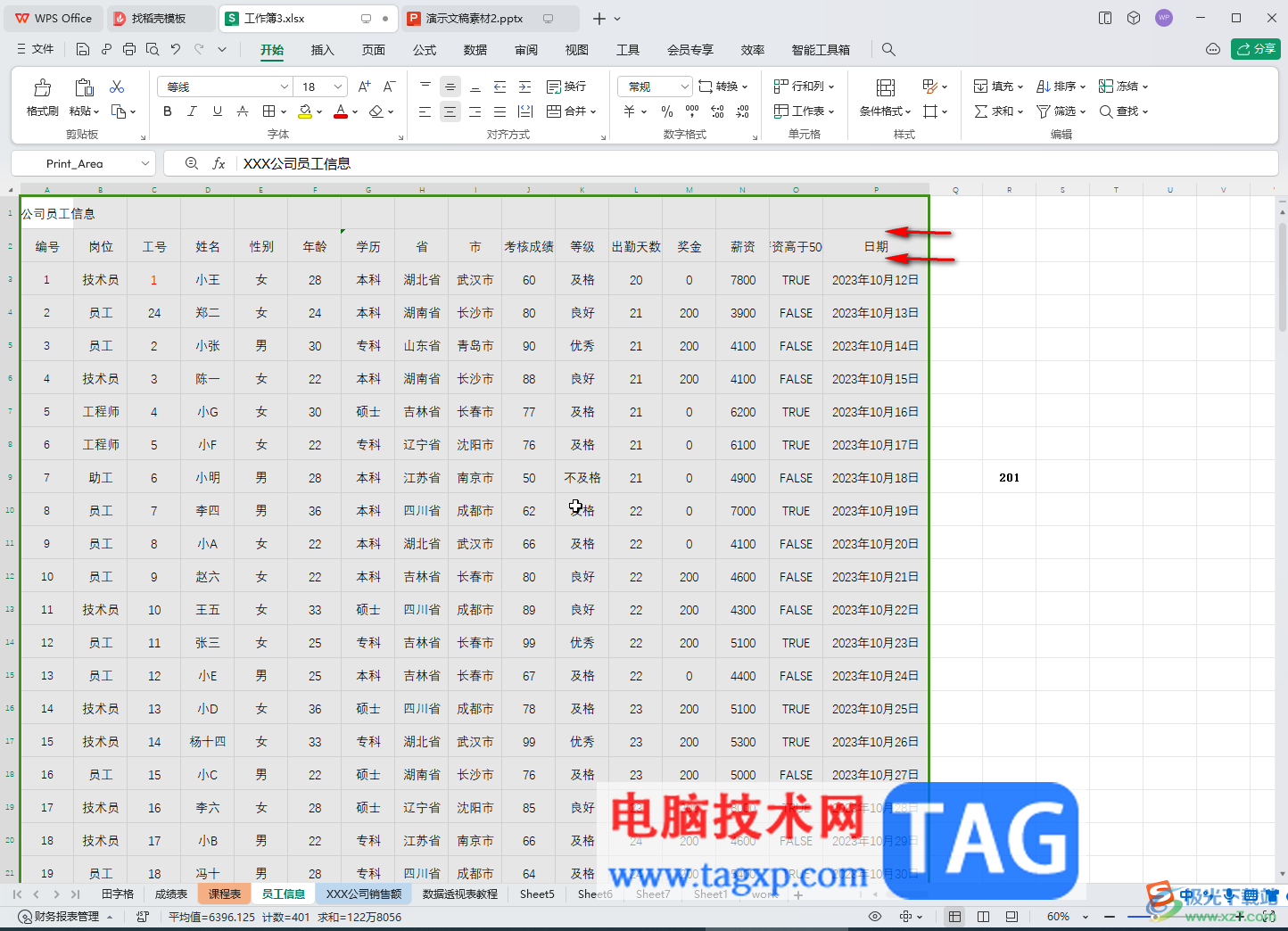Toggle horizontal center alignment
The image size is (1288, 931).
tap(450, 111)
